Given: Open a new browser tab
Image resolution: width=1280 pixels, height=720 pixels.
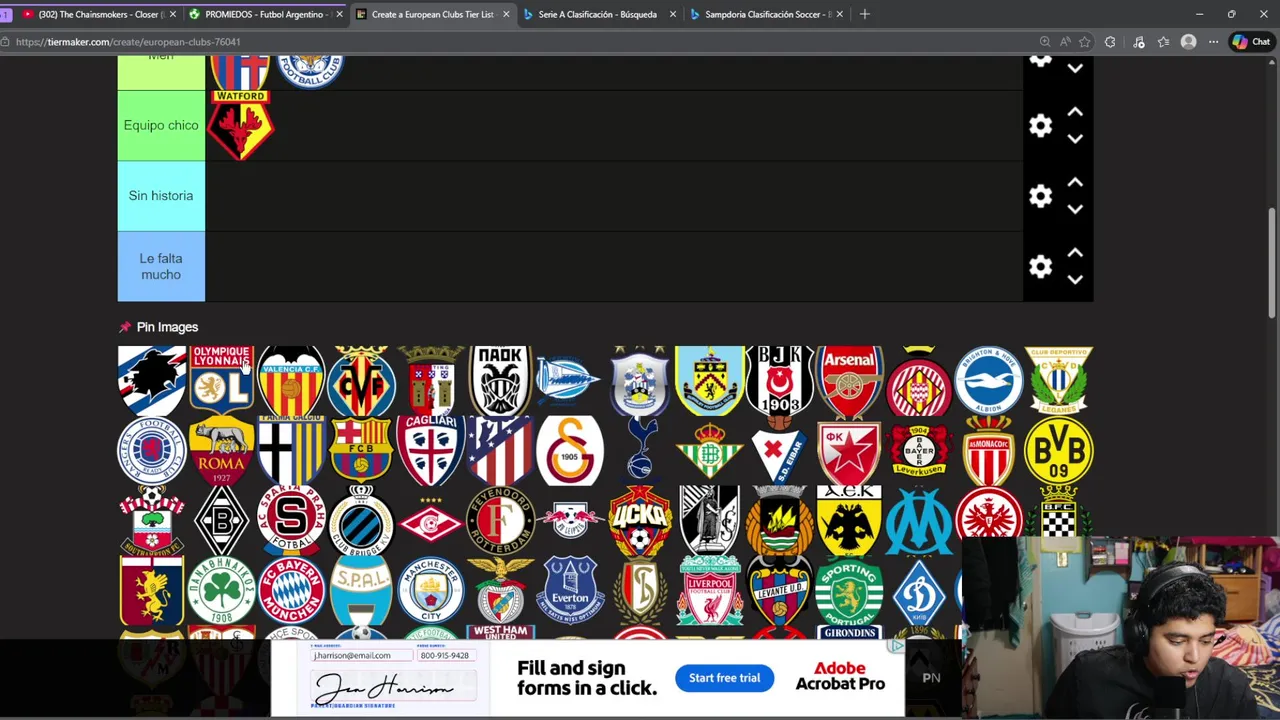Looking at the screenshot, I should (865, 14).
